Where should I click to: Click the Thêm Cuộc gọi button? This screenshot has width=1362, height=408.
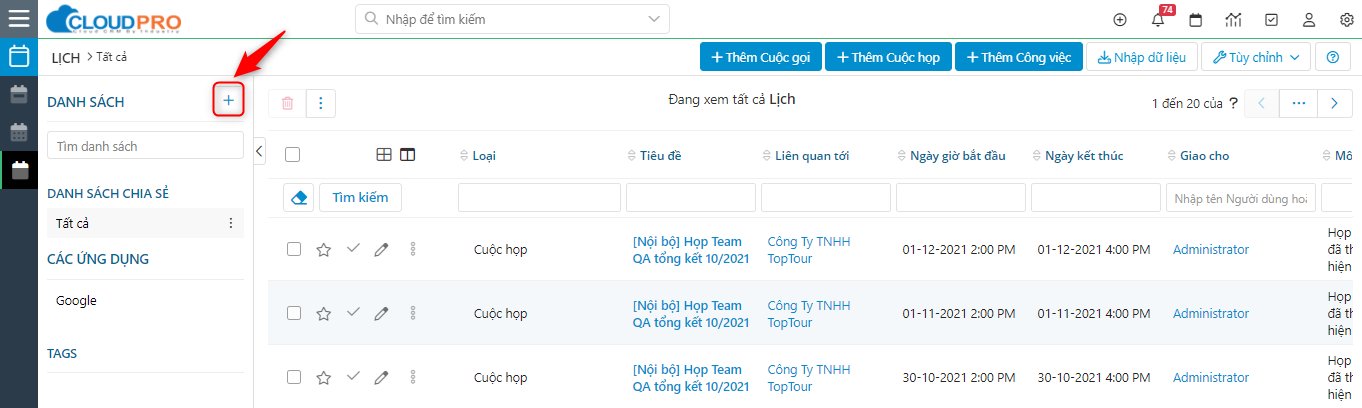(760, 57)
